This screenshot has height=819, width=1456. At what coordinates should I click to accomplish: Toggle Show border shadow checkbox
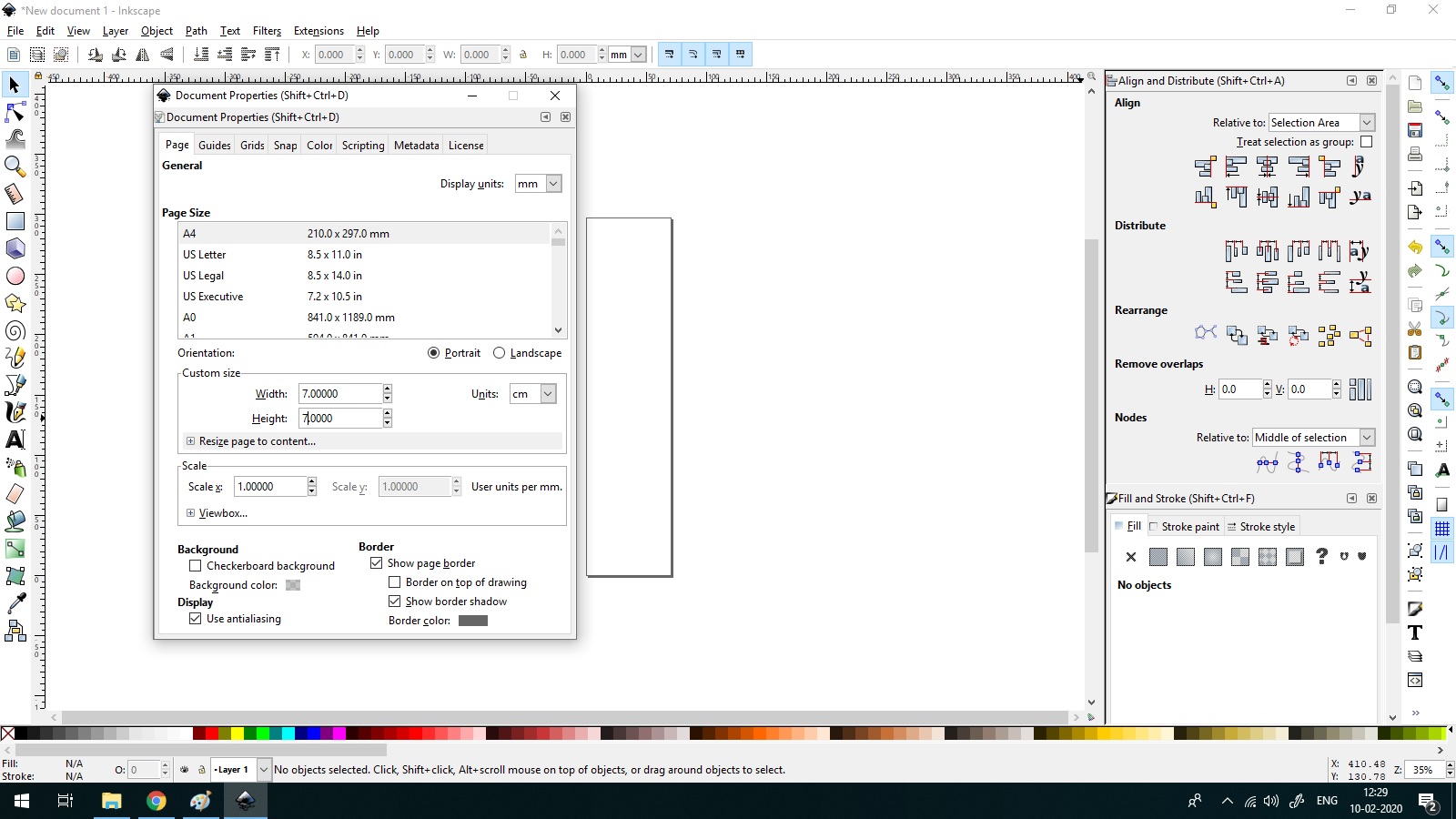(x=394, y=602)
